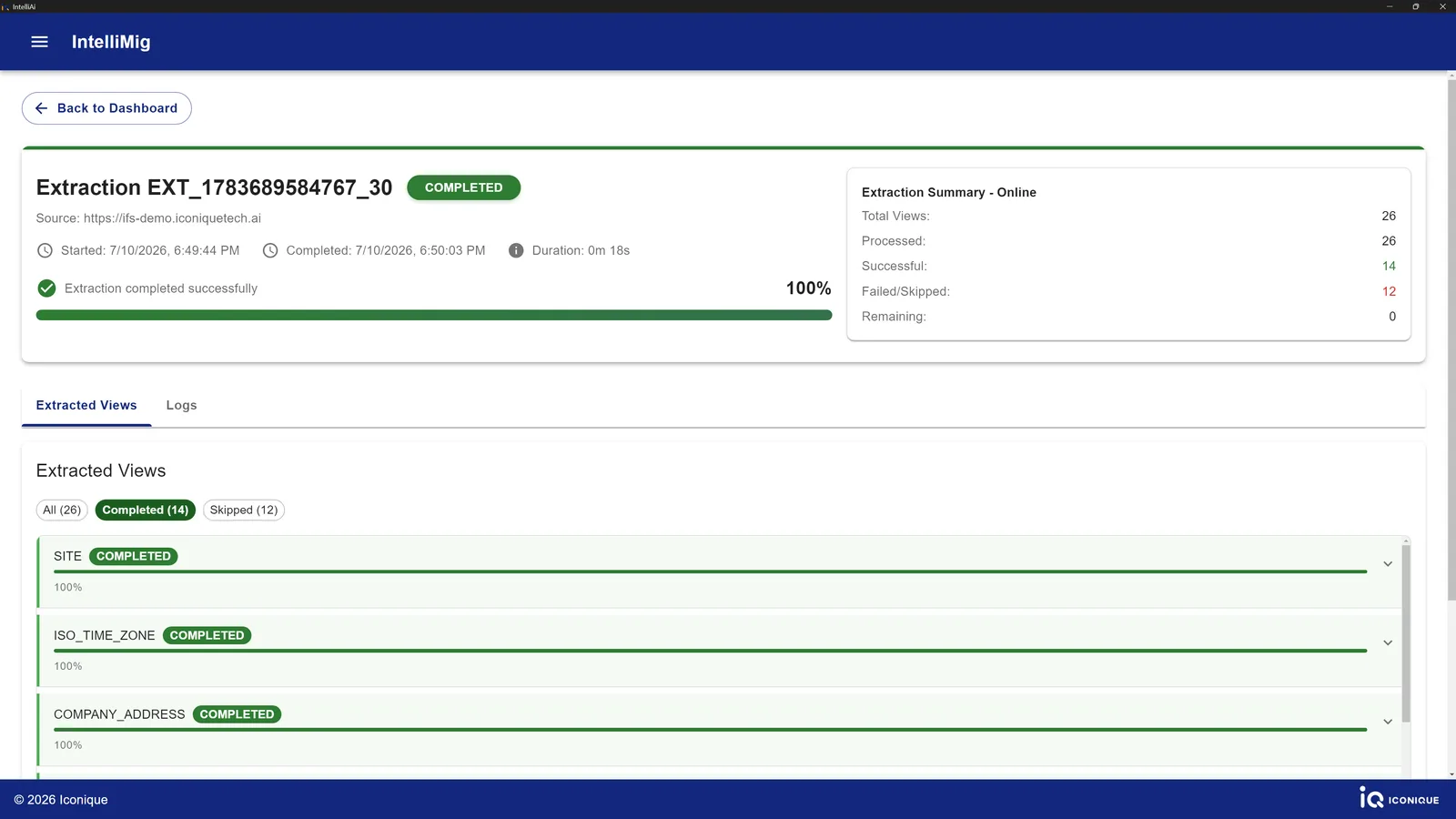1456x819 pixels.
Task: Expand the ISO_TIME_ZONE view row
Action: point(1388,643)
